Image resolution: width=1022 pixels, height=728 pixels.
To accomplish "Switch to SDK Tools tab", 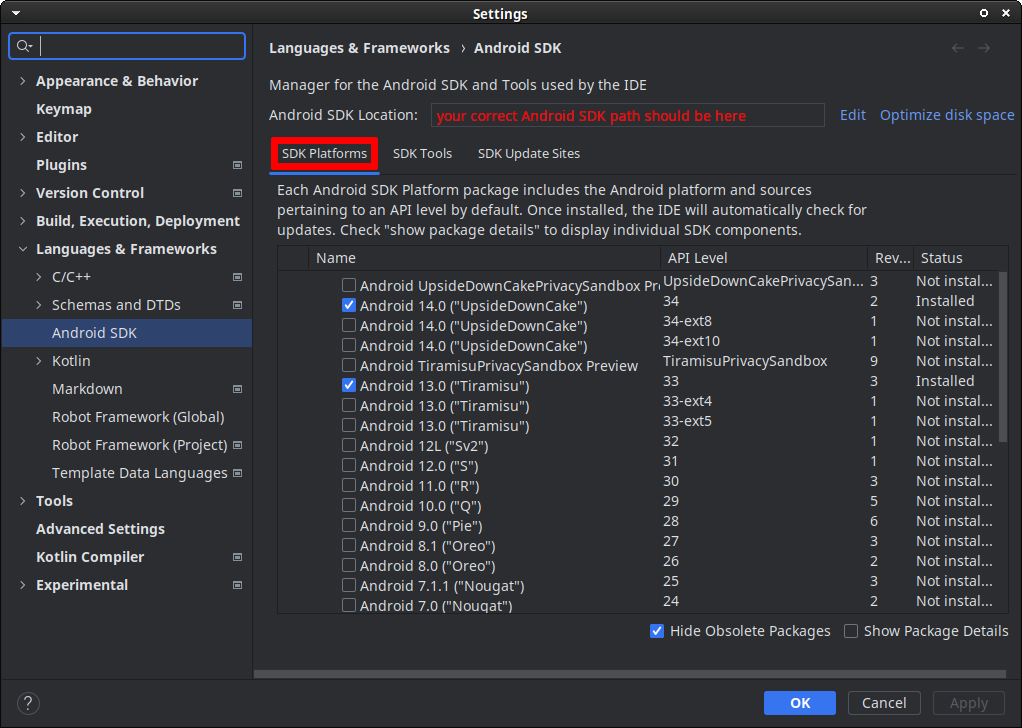I will coord(422,154).
